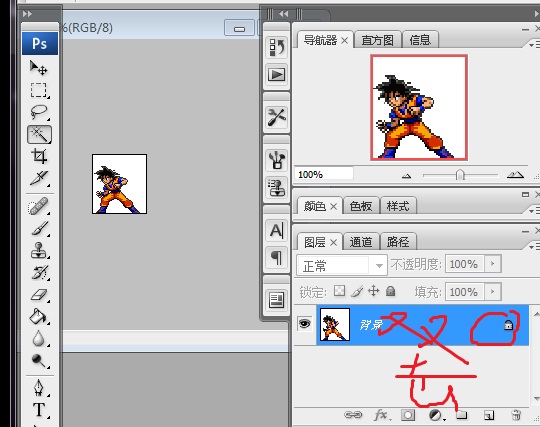
Task: Open the Paragraph panel icon
Action: pyautogui.click(x=277, y=257)
